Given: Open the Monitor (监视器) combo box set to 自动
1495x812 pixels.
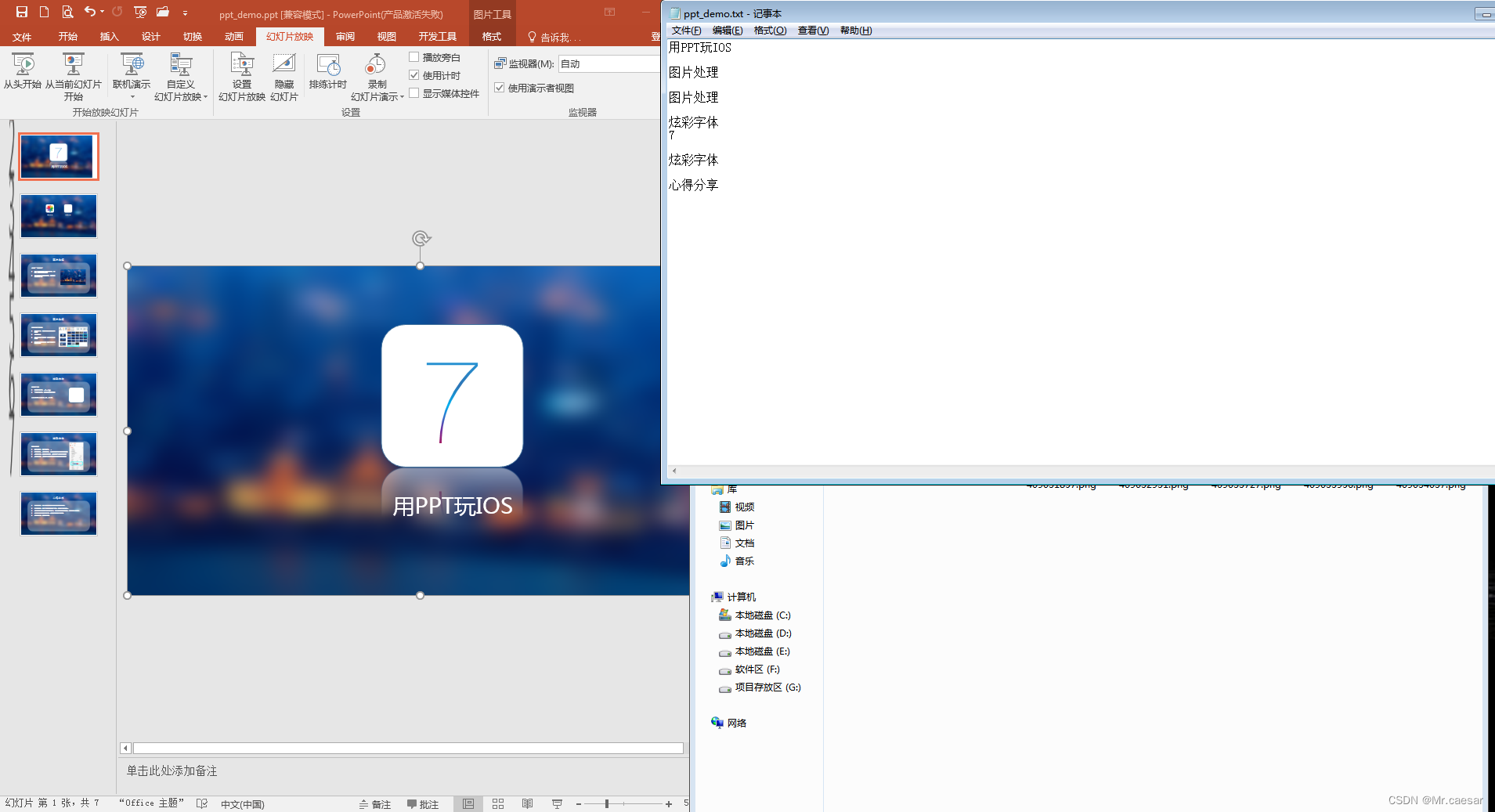Looking at the screenshot, I should (609, 64).
